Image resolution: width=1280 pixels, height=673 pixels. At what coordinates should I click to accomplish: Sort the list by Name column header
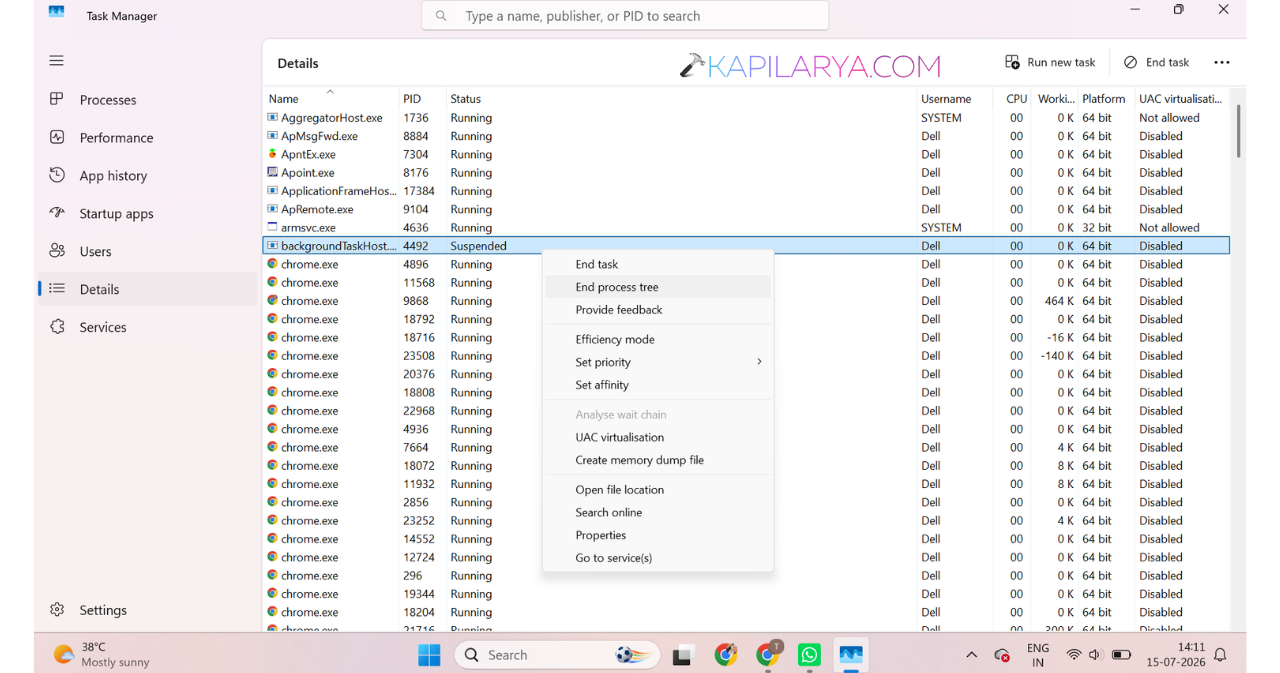tap(284, 99)
